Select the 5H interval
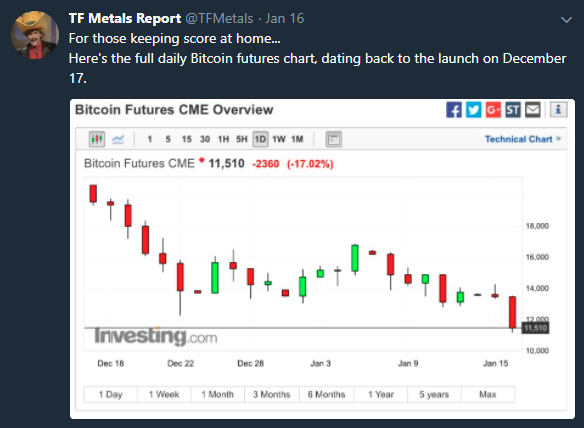 coord(242,139)
